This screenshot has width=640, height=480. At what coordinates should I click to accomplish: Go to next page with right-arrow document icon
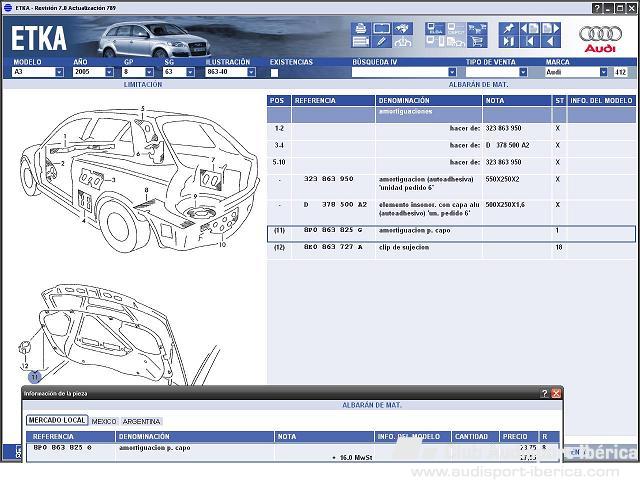click(551, 29)
